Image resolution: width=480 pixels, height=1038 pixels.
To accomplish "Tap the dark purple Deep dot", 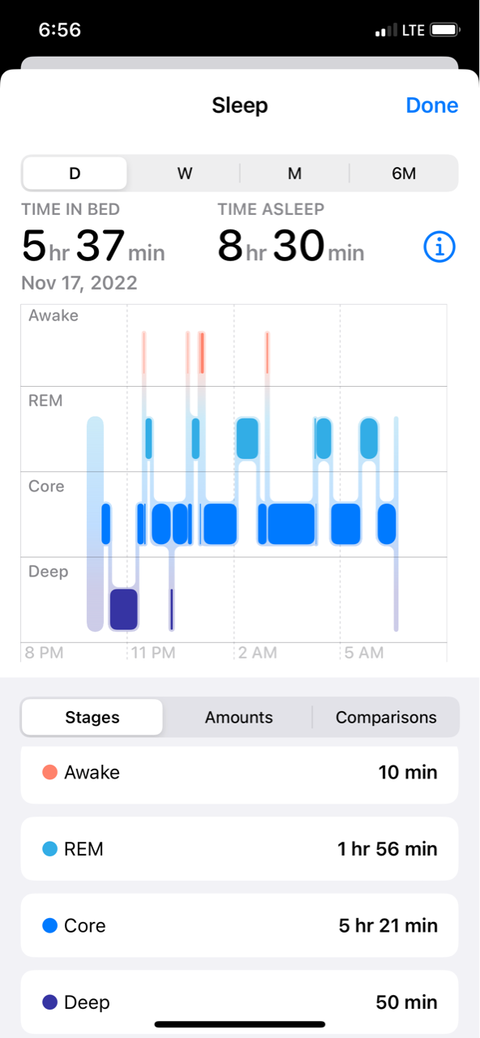I will click(50, 1002).
